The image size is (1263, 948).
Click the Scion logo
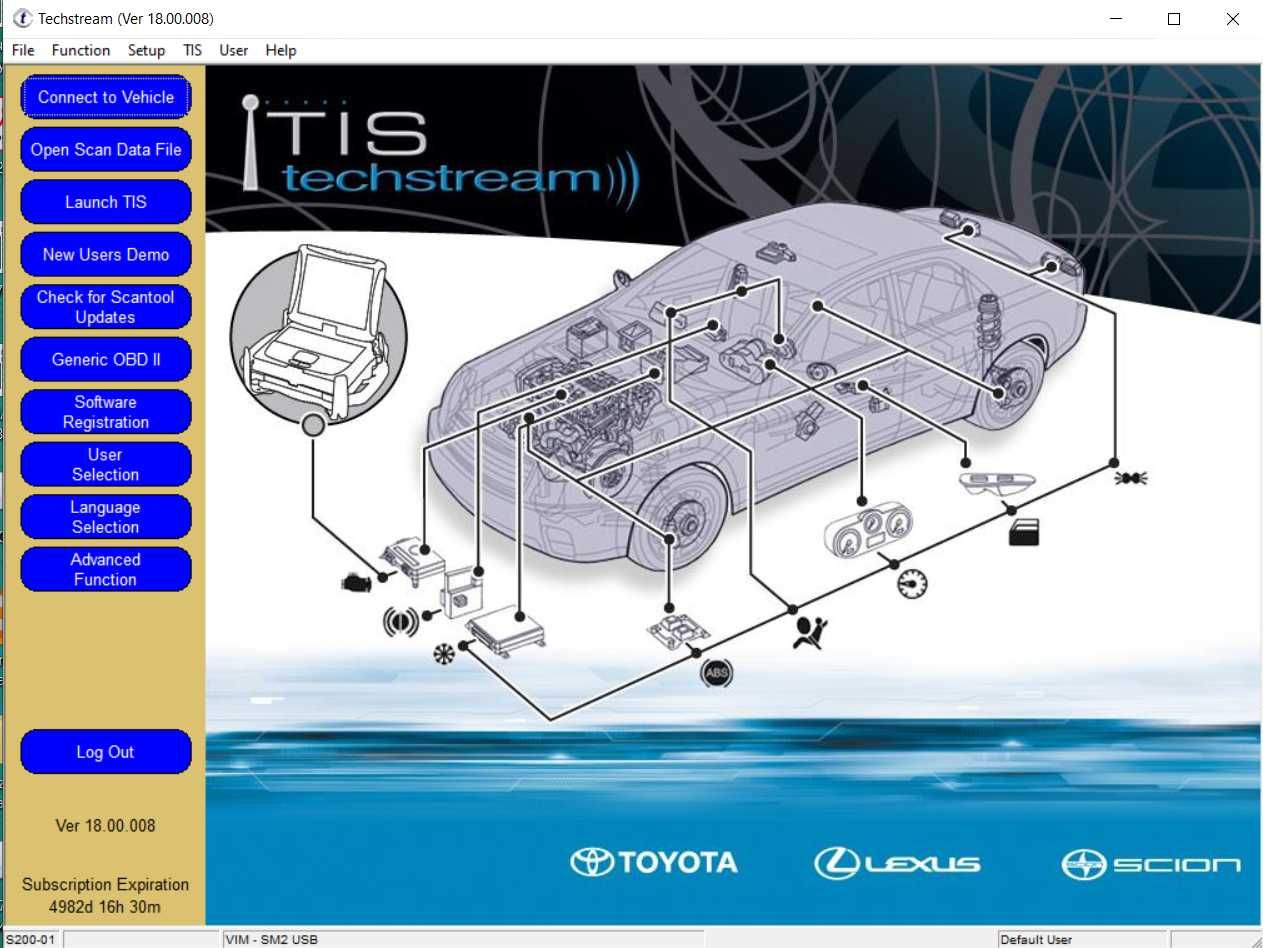coord(1151,864)
